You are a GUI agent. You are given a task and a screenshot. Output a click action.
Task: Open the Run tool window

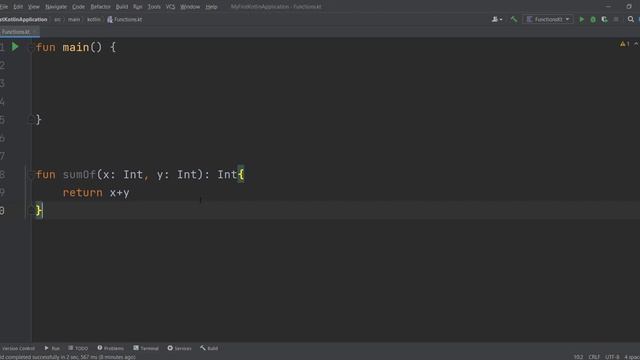coord(52,348)
